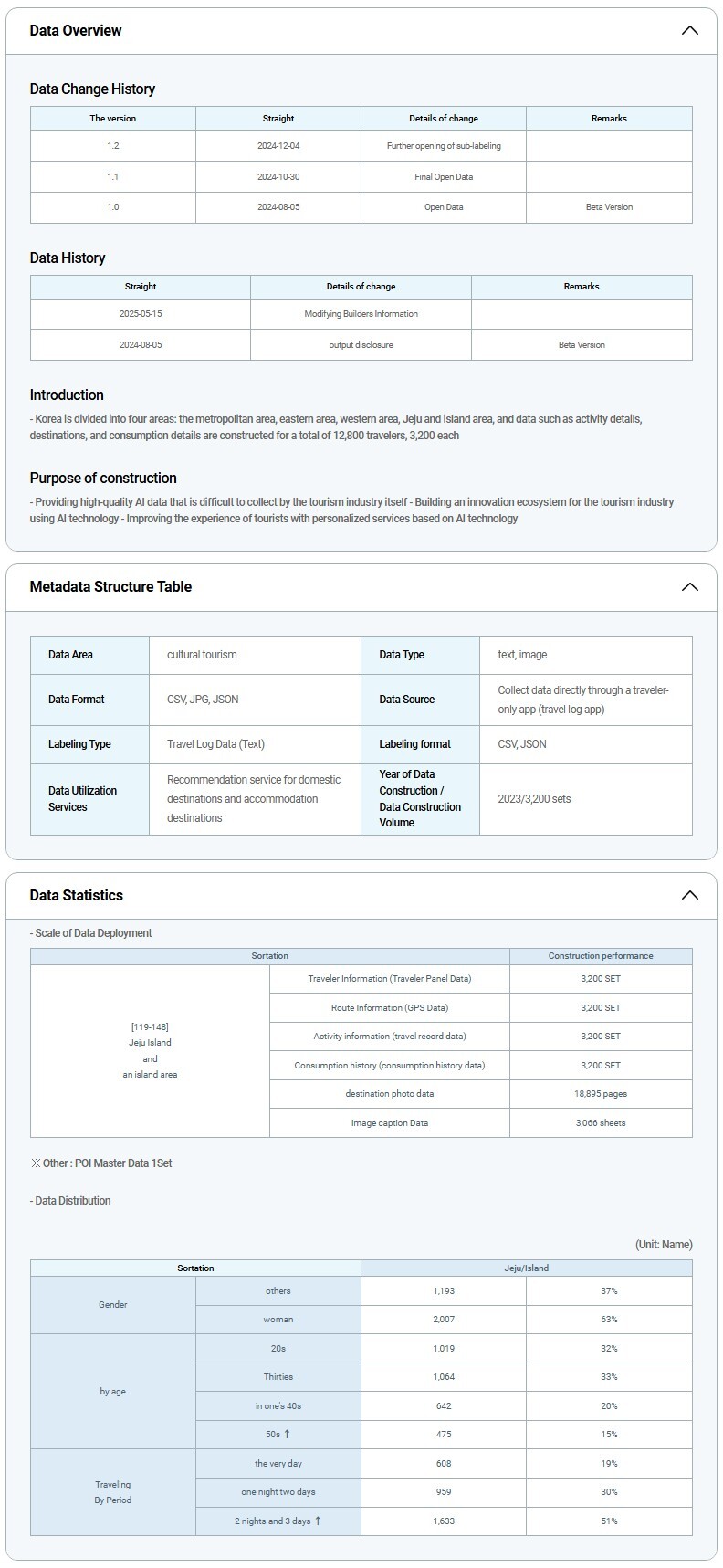Select 'Modifying Builders Information' cell
This screenshot has width=723, height=1568.
(361, 313)
